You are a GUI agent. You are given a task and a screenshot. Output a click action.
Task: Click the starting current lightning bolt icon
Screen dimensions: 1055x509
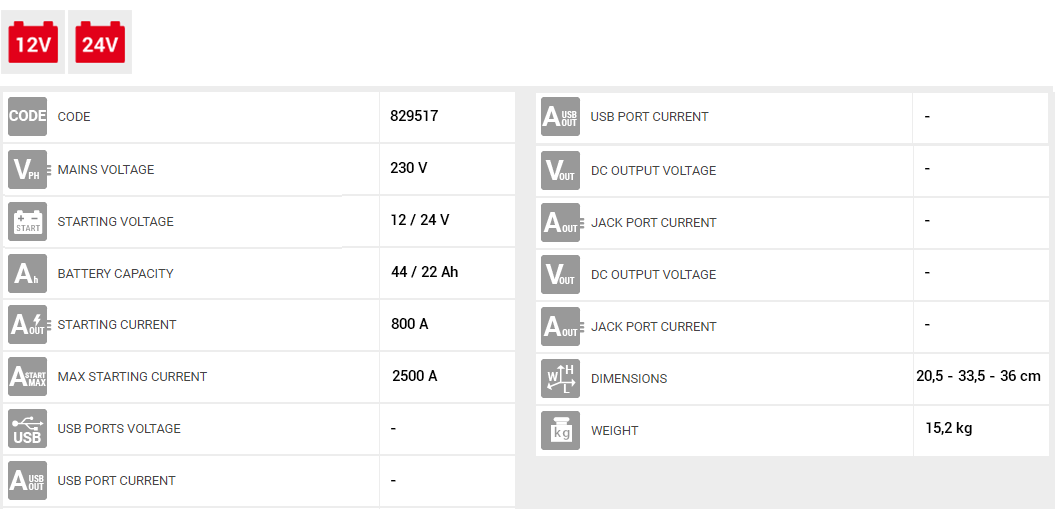[x=27, y=325]
